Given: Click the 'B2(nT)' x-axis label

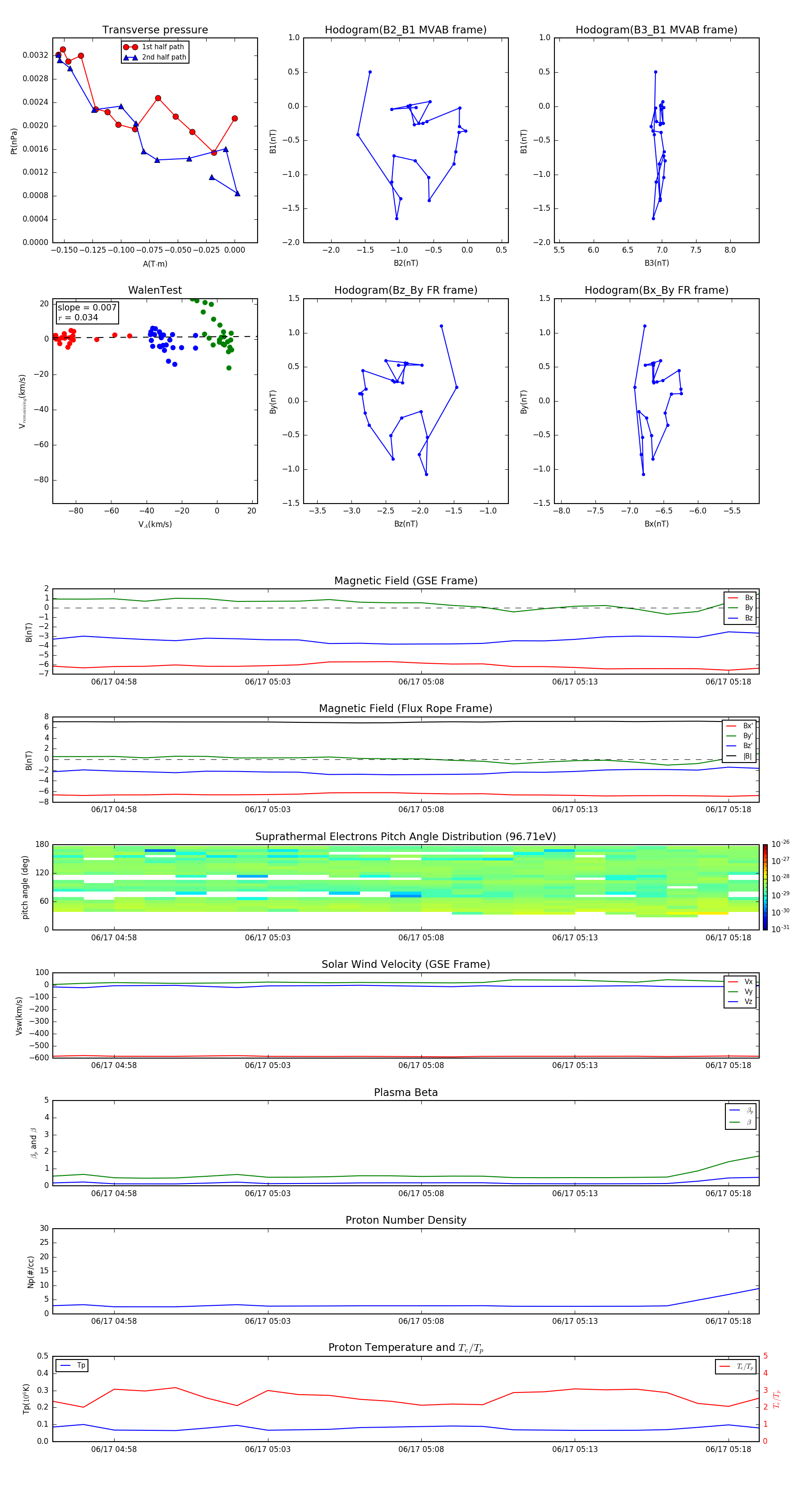Looking at the screenshot, I should coord(406,263).
